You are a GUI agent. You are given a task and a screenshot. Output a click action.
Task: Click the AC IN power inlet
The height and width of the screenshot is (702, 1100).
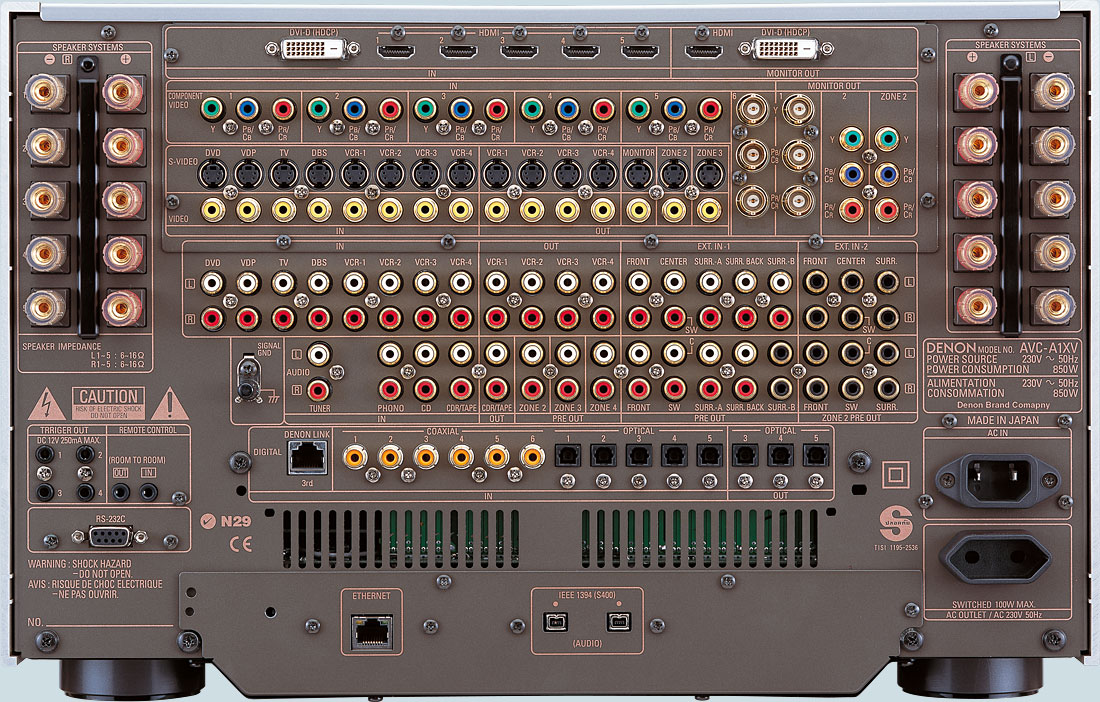(997, 480)
